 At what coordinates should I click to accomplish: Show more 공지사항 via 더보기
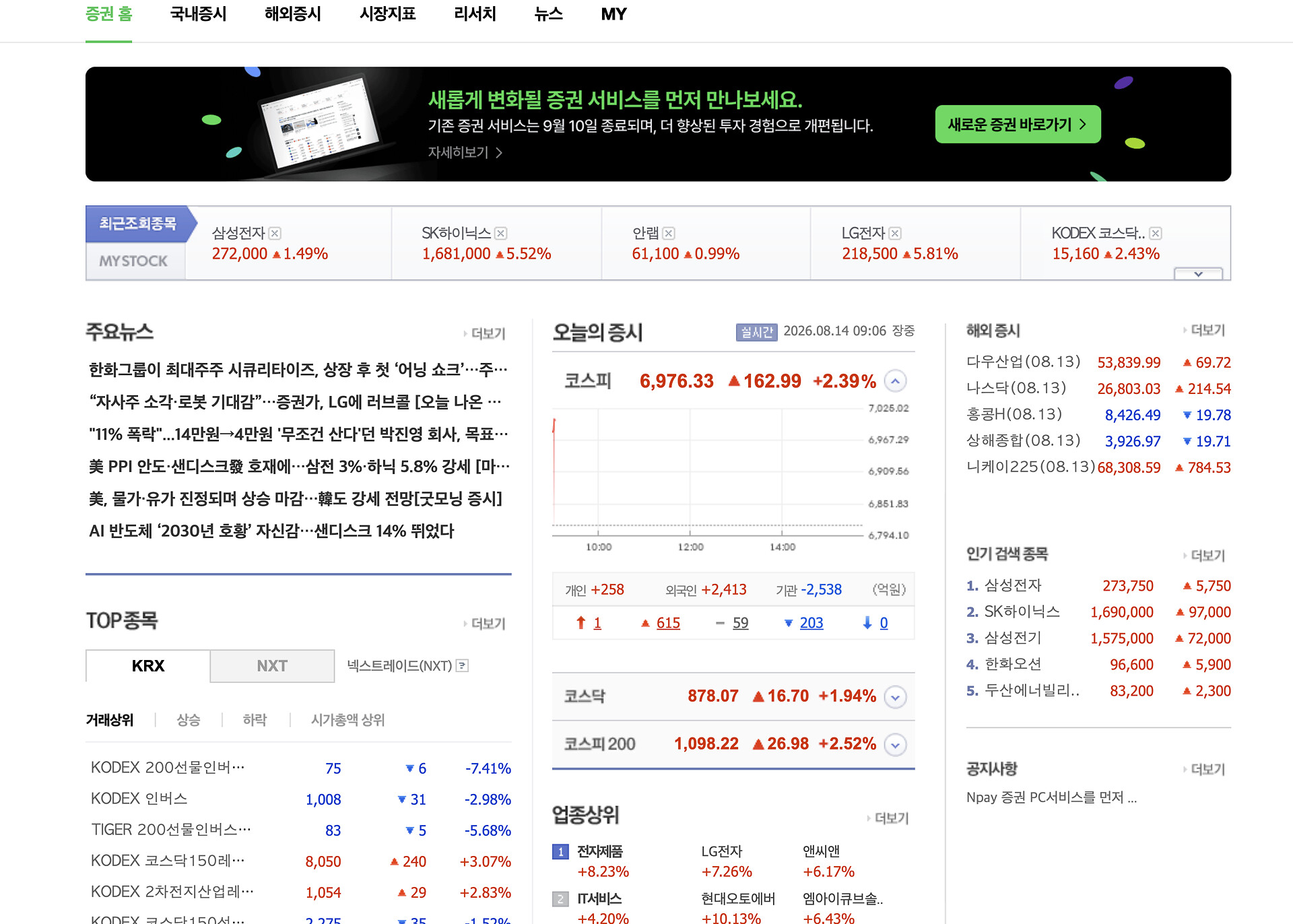click(1205, 769)
